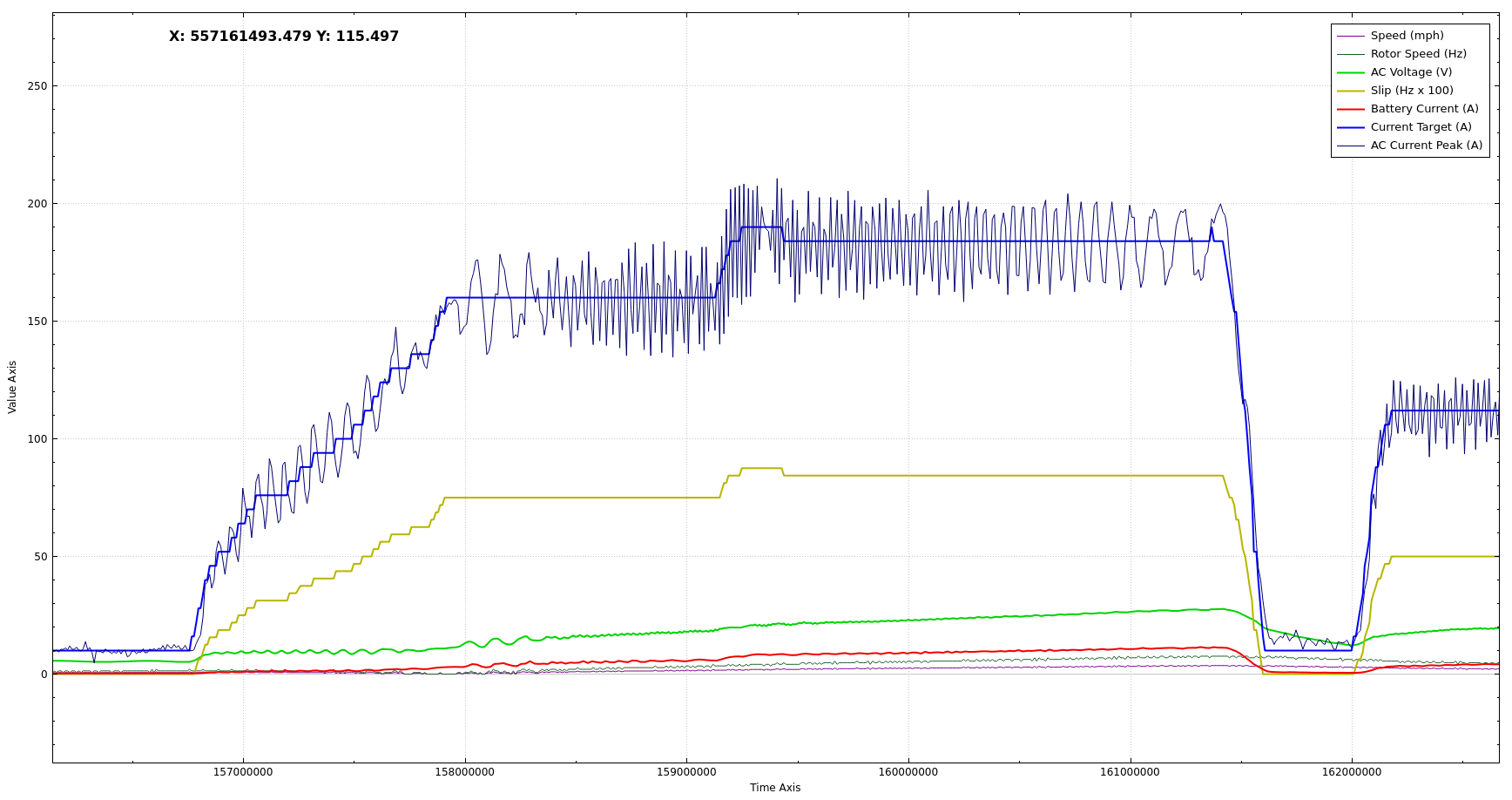This screenshot has width=1512, height=800.
Task: Click the 160000000 tick label on time axis
Action: click(x=908, y=772)
